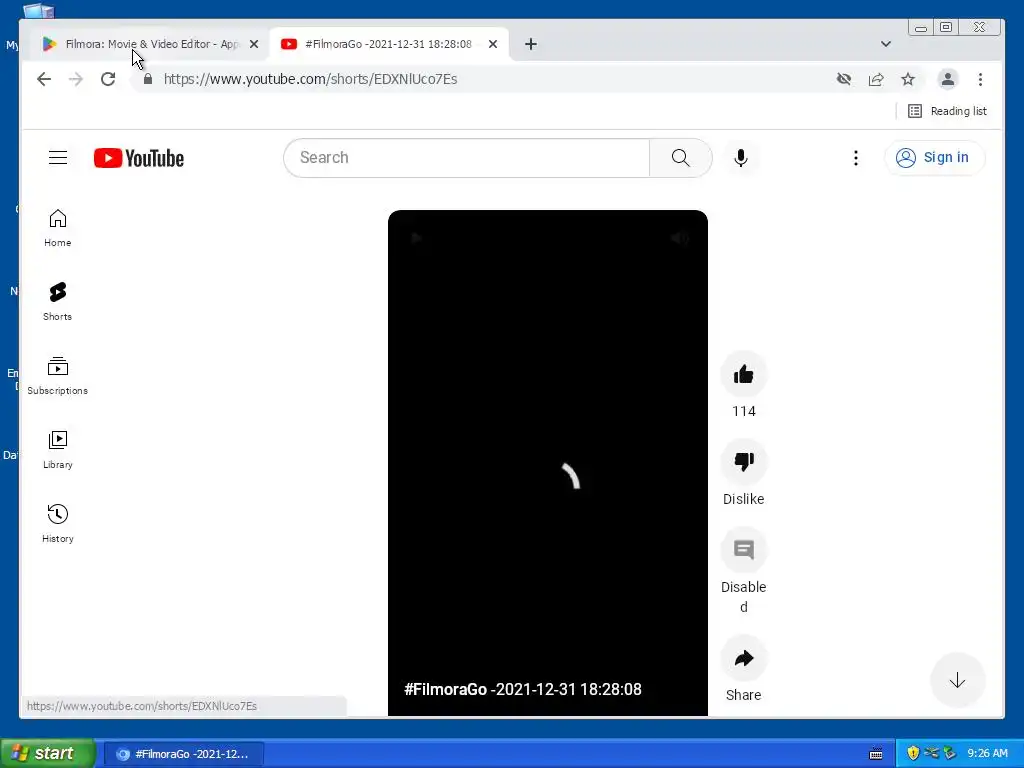Click the keyboard tray icon
Viewport: 1024px width, 768px height.
[x=876, y=754]
